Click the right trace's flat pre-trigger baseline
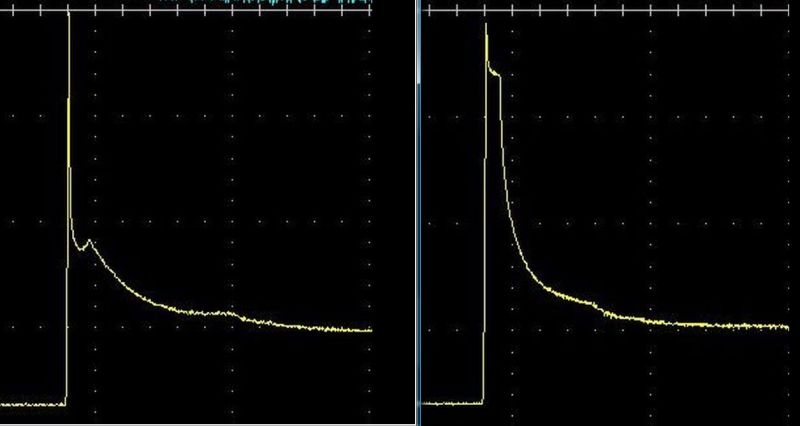 pos(452,404)
